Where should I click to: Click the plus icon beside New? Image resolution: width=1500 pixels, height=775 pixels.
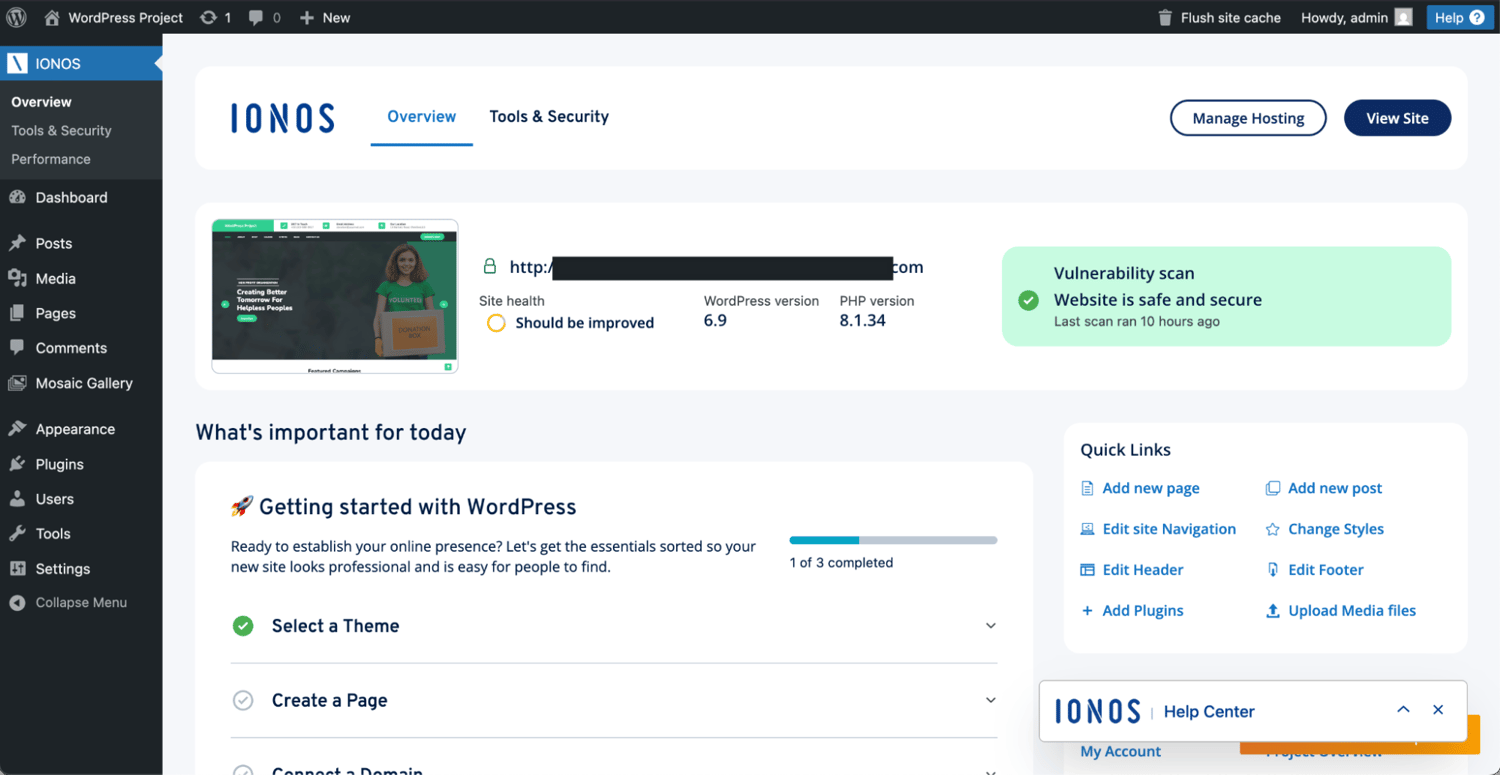point(307,17)
